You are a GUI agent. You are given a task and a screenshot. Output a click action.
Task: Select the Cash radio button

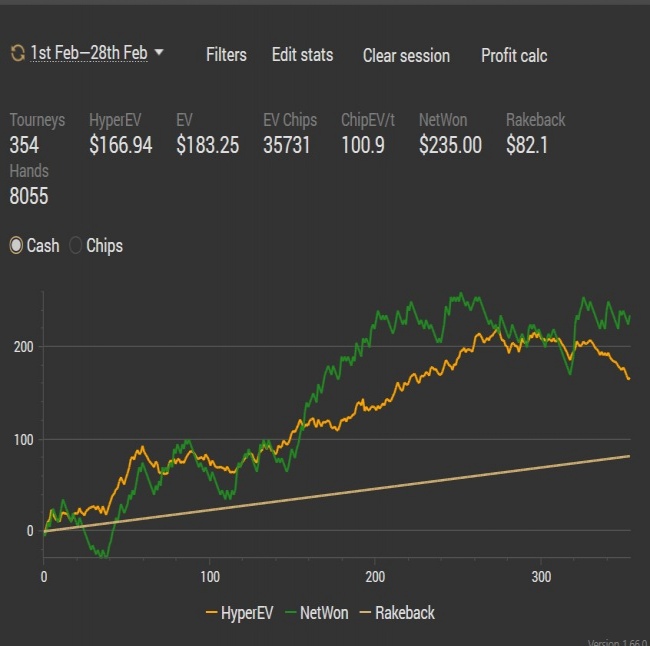point(16,245)
